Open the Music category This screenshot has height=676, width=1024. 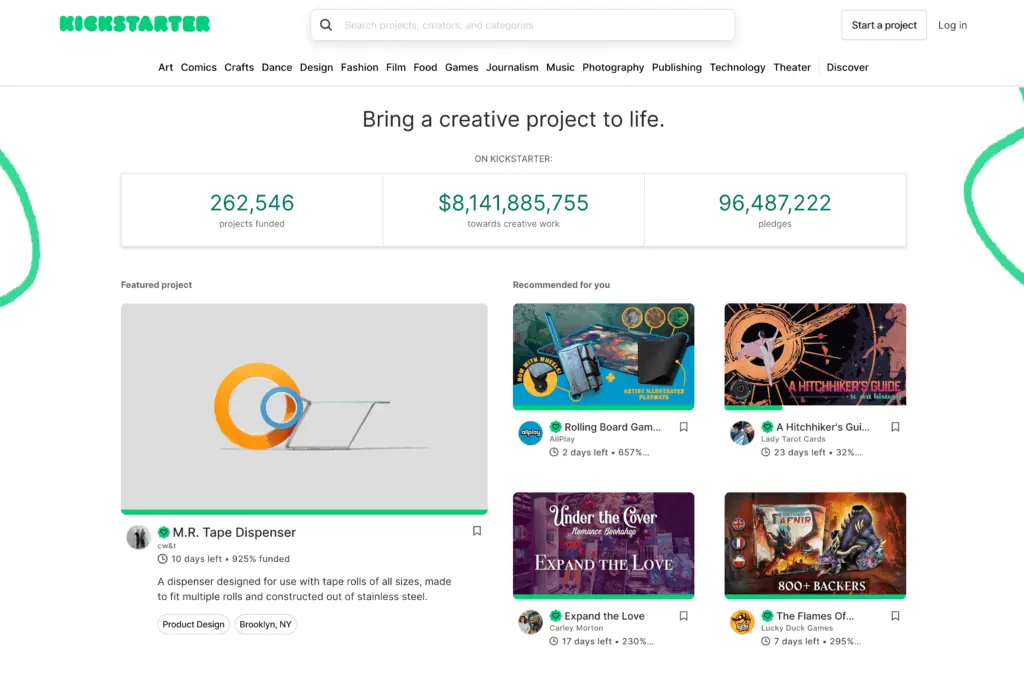560,67
